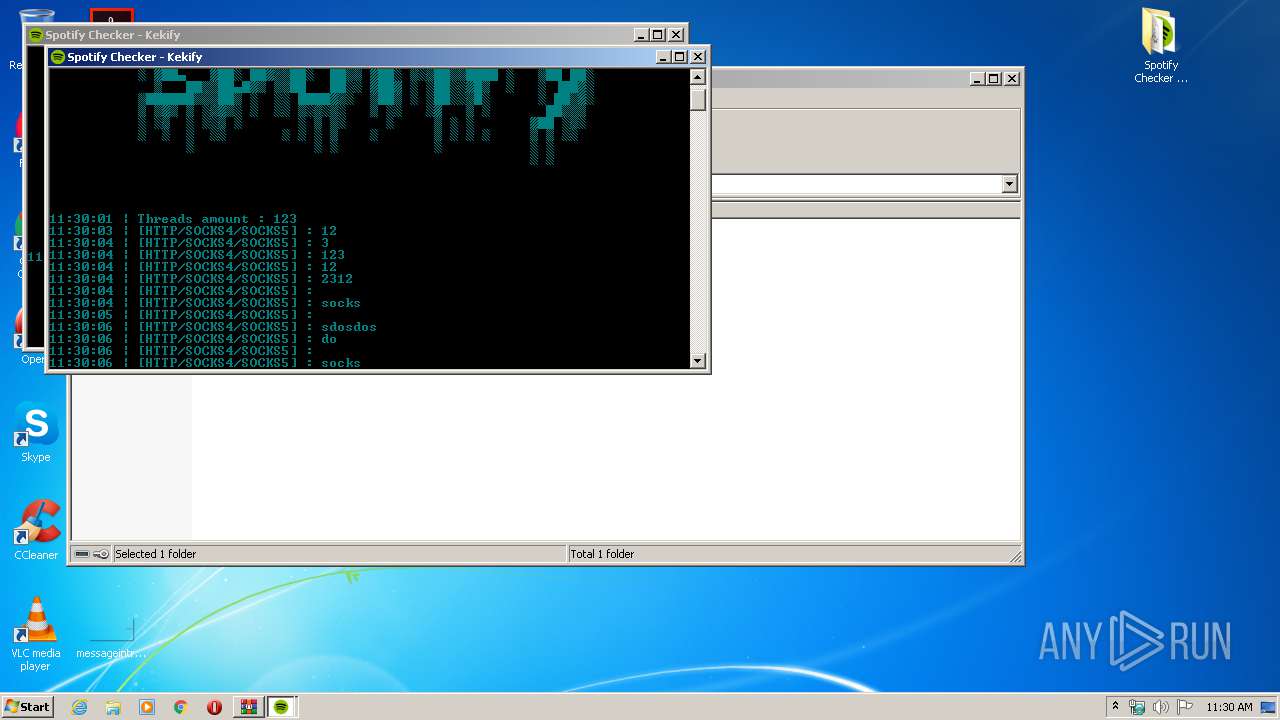The image size is (1280, 720).
Task: Switch to Spotify Checker taskbar button
Action: tap(281, 707)
